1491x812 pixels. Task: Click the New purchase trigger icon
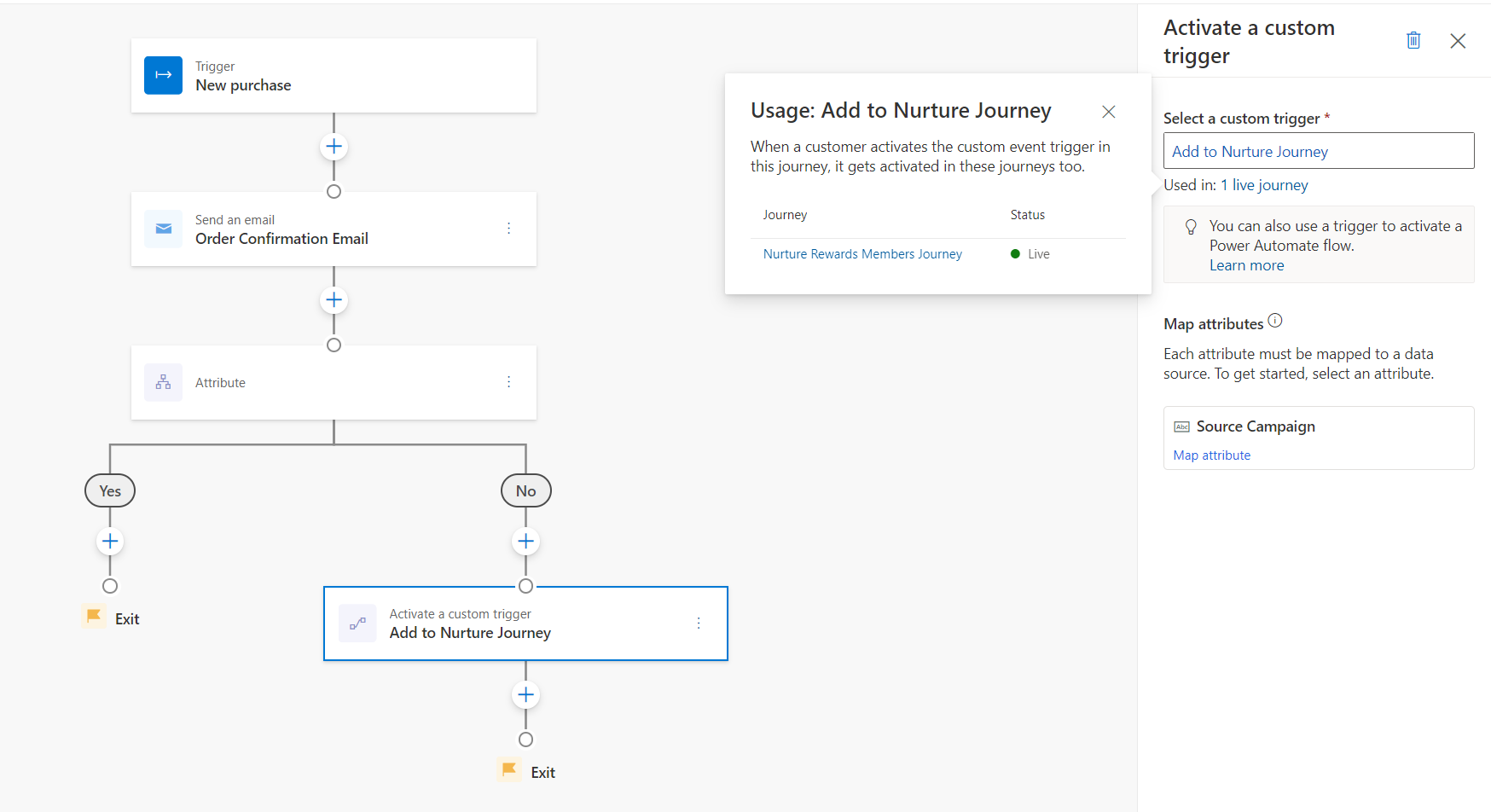163,75
